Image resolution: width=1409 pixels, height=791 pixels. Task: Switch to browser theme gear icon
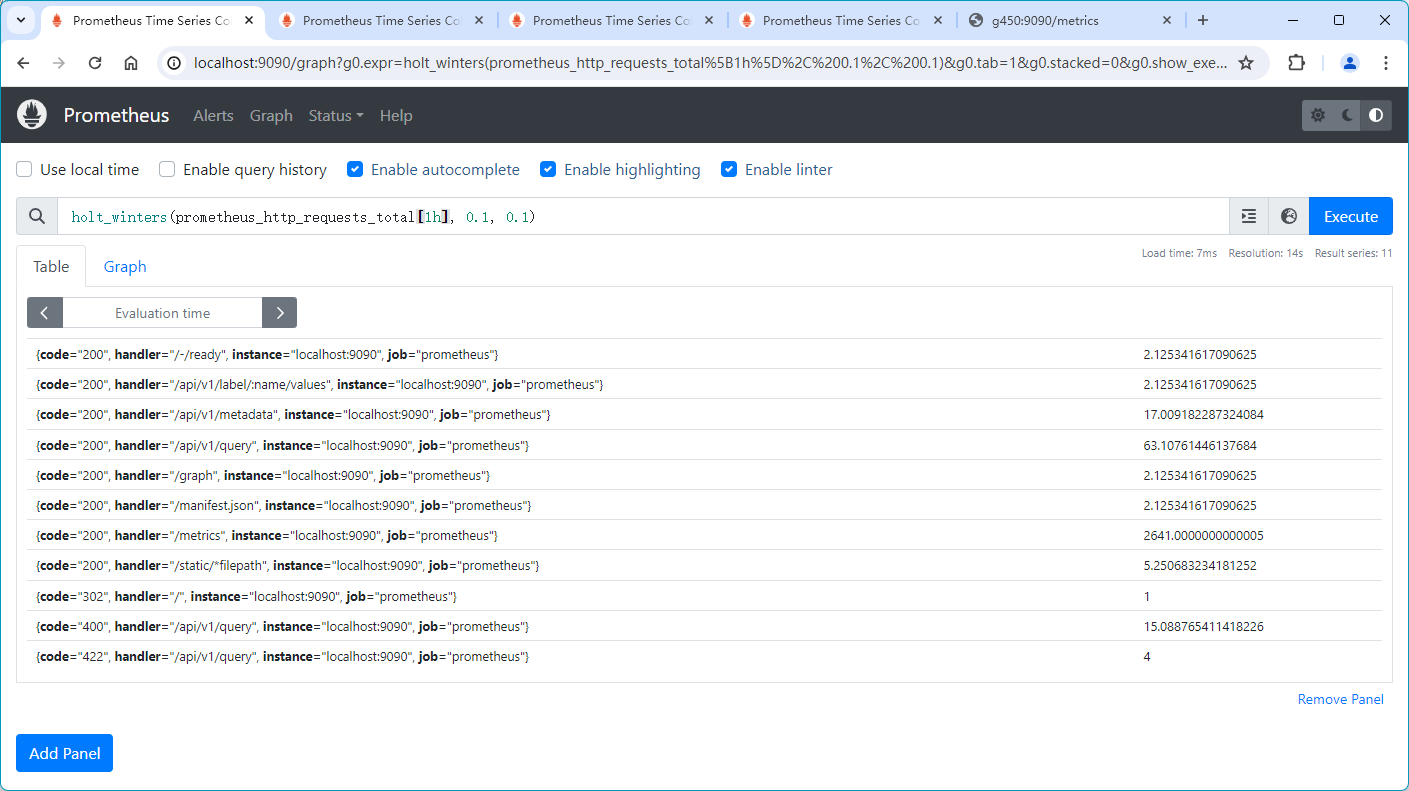(1318, 115)
